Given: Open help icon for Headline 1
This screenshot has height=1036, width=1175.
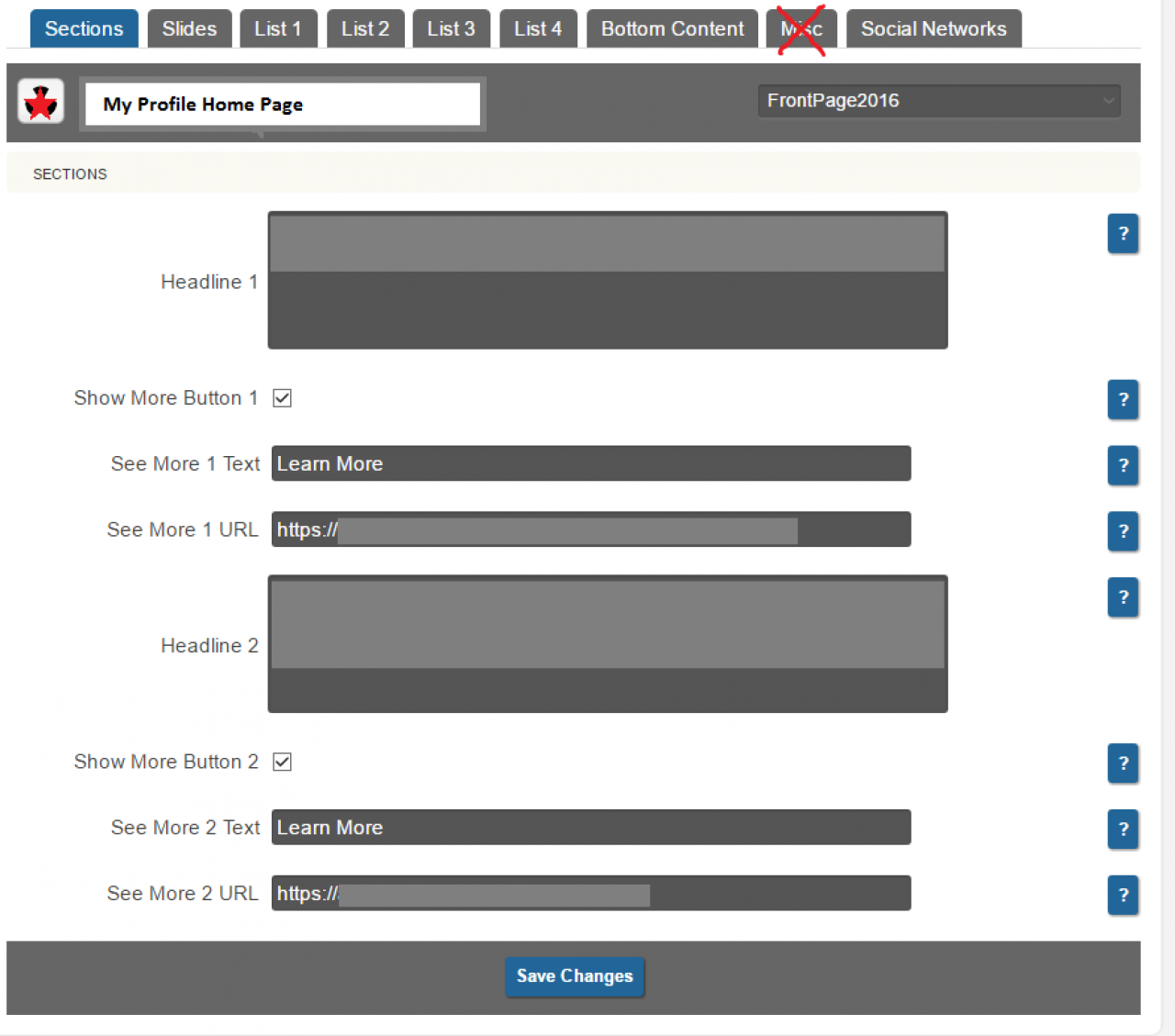Looking at the screenshot, I should pyautogui.click(x=1123, y=234).
